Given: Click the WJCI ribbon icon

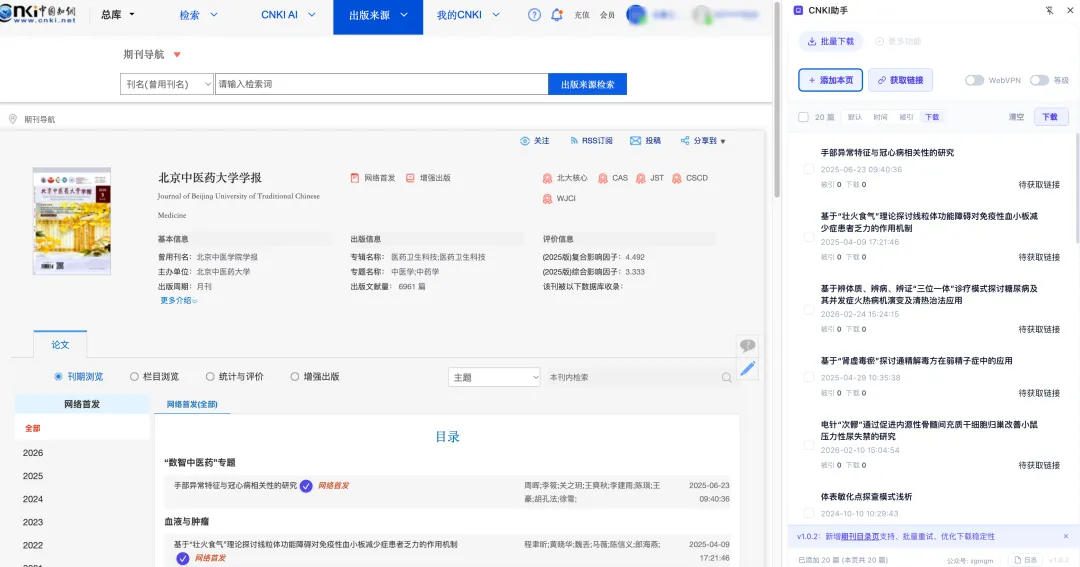Looking at the screenshot, I should tap(547, 198).
